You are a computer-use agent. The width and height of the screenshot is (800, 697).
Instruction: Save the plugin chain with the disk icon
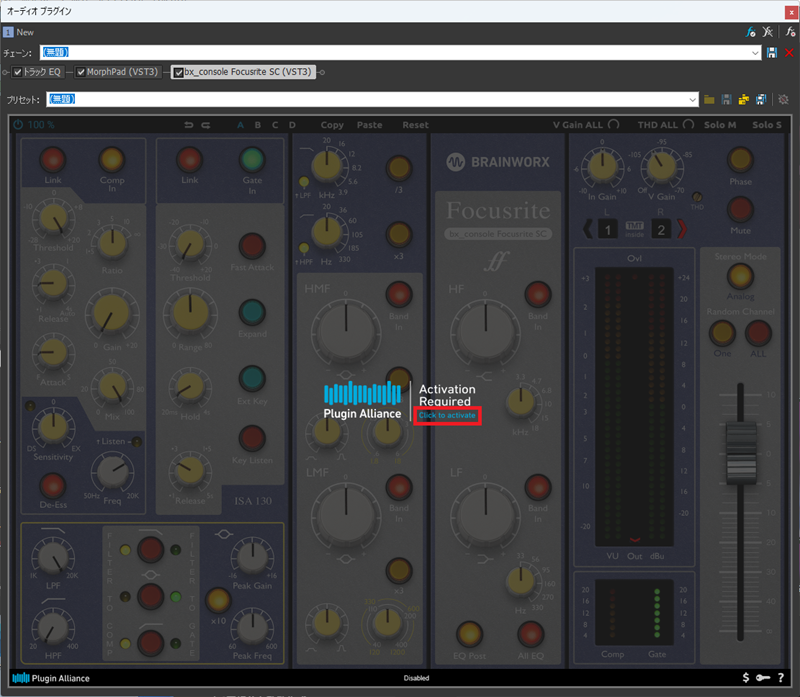point(771,52)
